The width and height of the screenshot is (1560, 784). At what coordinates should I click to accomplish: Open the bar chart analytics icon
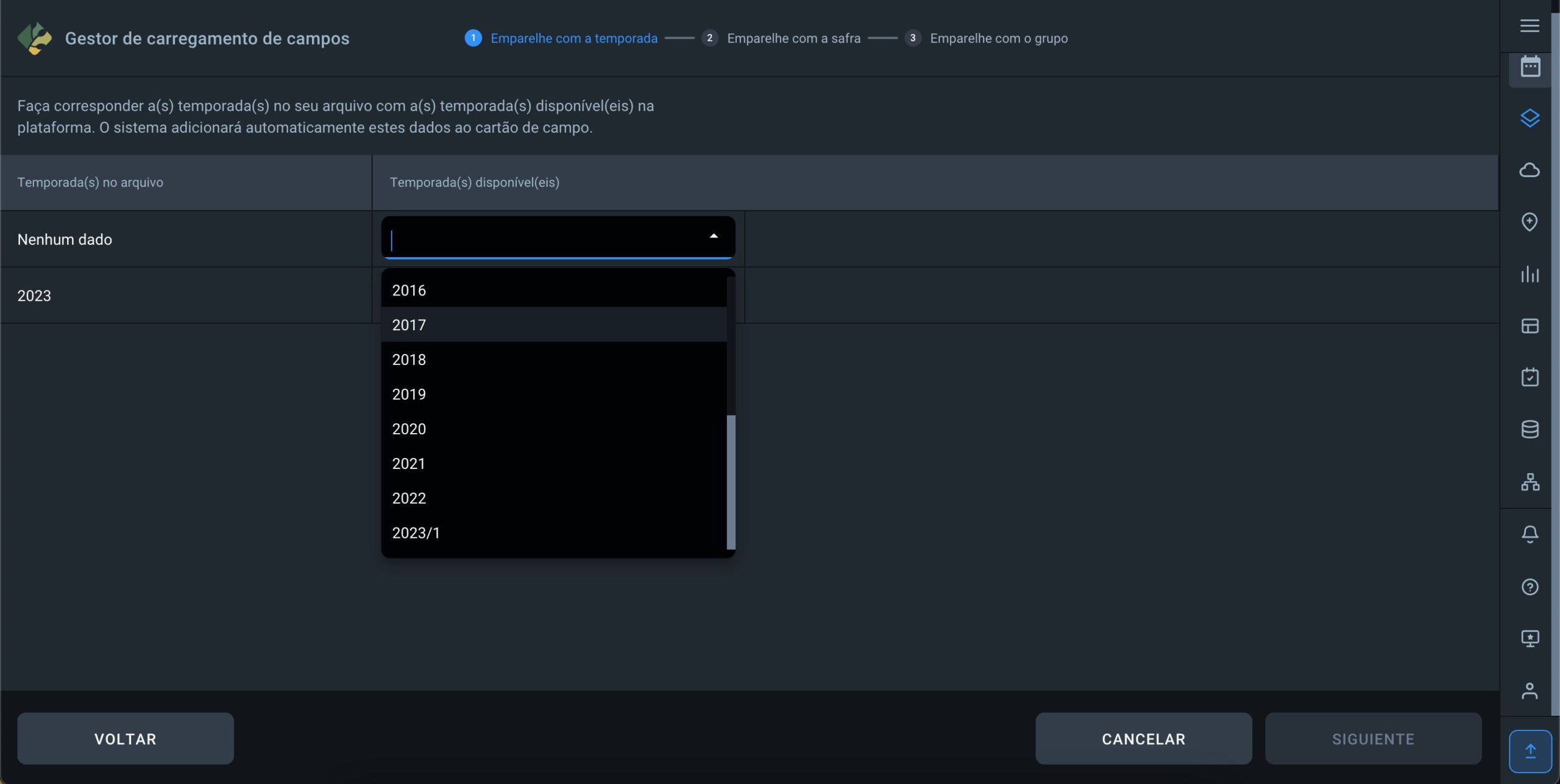tap(1530, 274)
